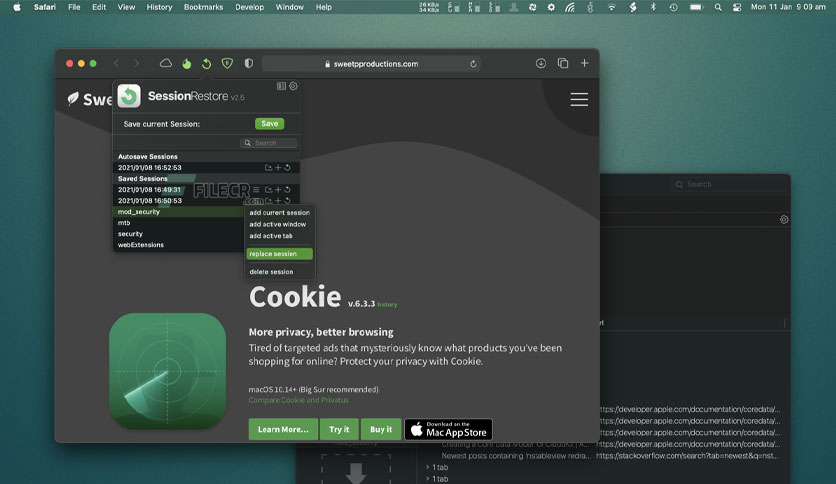The width and height of the screenshot is (836, 484).
Task: Click the Learn More... button
Action: click(x=283, y=430)
